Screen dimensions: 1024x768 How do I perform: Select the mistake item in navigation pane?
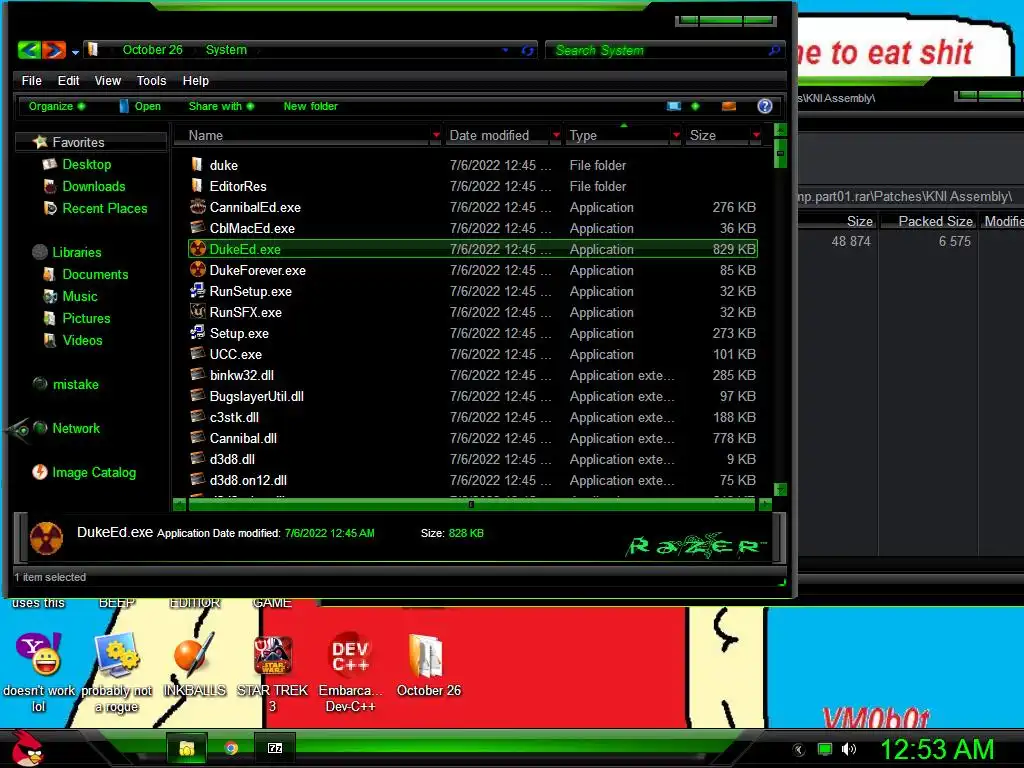(x=75, y=384)
